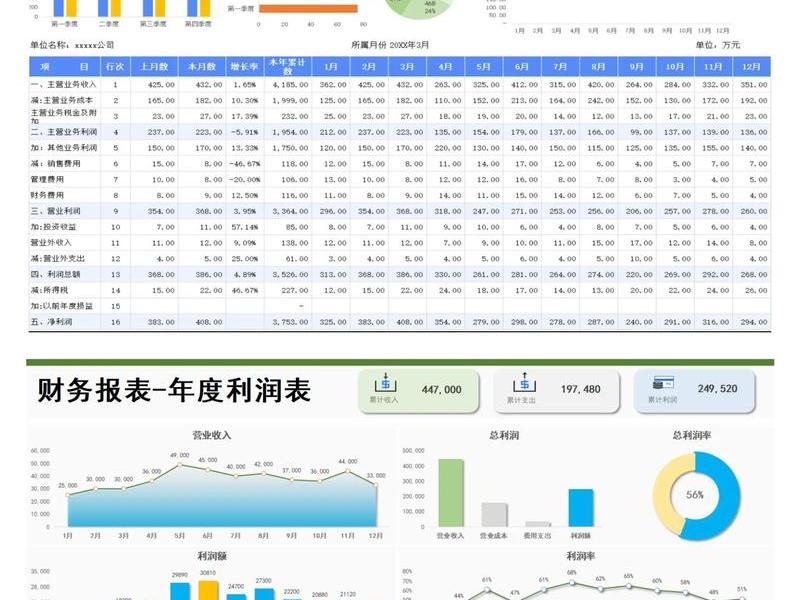Image resolution: width=800 pixels, height=600 pixels.
Task: Click the 1.65% growth rate cell
Action: click(245, 85)
